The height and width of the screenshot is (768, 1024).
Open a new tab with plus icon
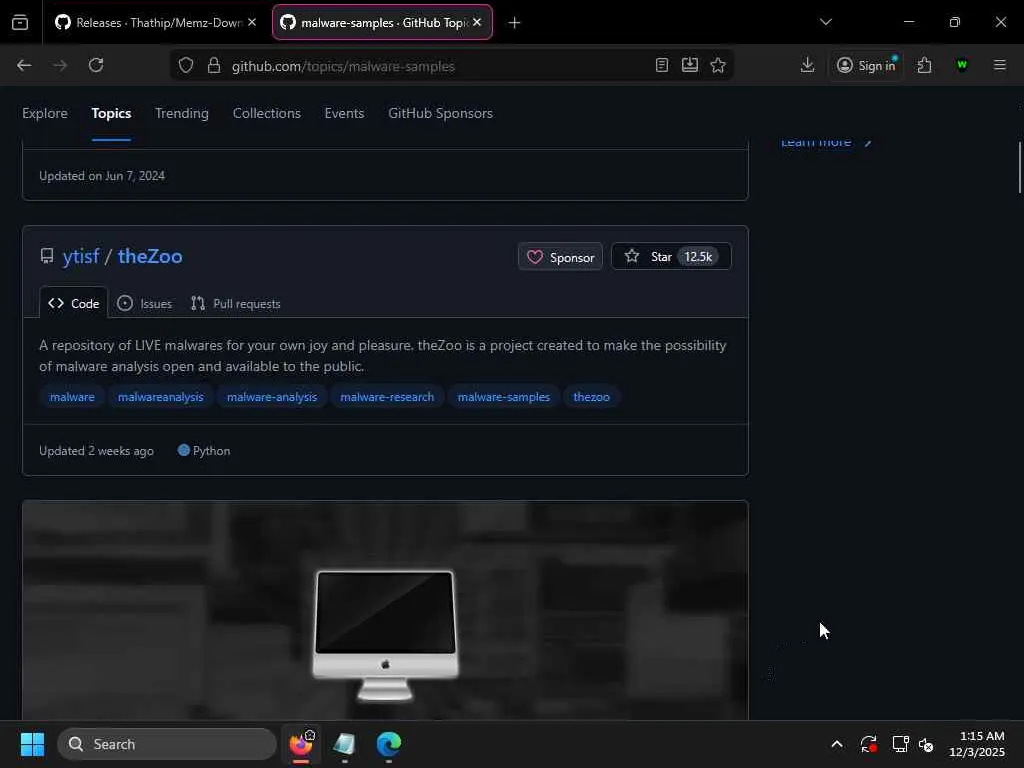514,23
